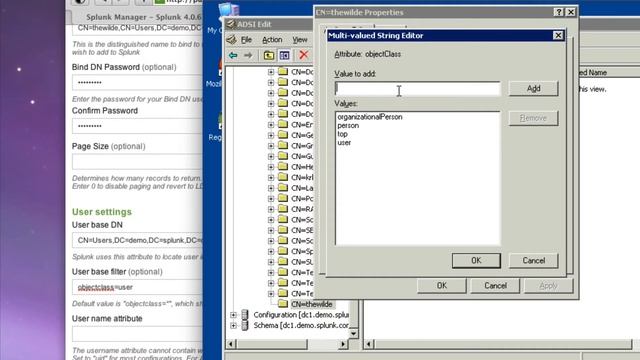The height and width of the screenshot is (360, 640).
Task: Click the folder icon beside CN=Ge
Action: click(x=282, y=135)
